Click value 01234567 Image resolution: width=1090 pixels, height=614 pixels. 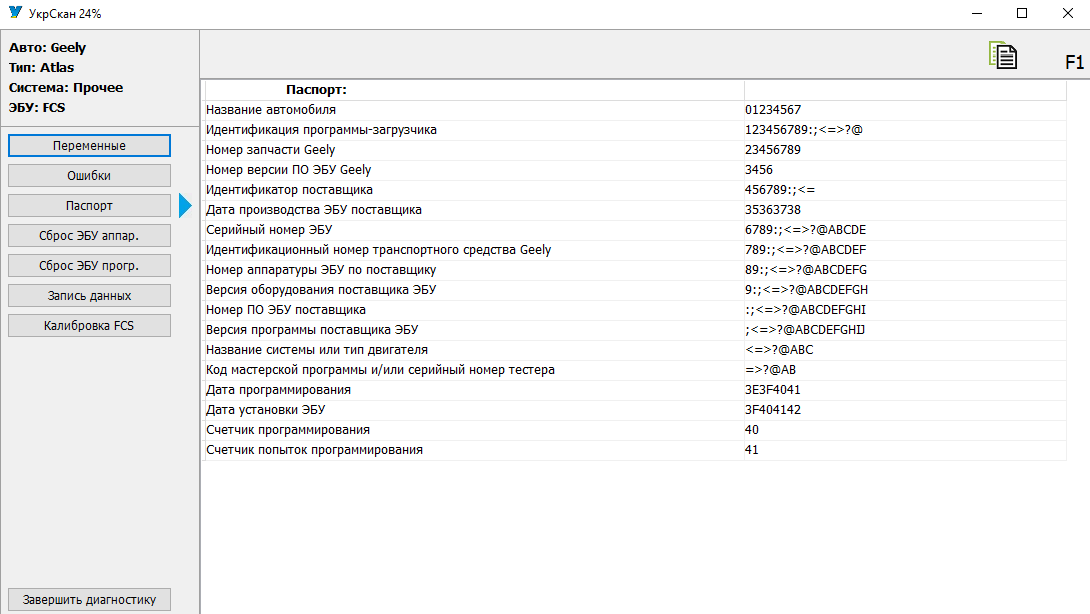(x=773, y=110)
